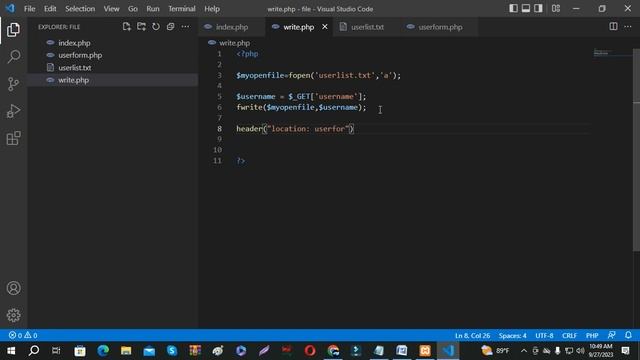Change indentation via Spaces: 4
640x360 pixels.
click(512, 336)
